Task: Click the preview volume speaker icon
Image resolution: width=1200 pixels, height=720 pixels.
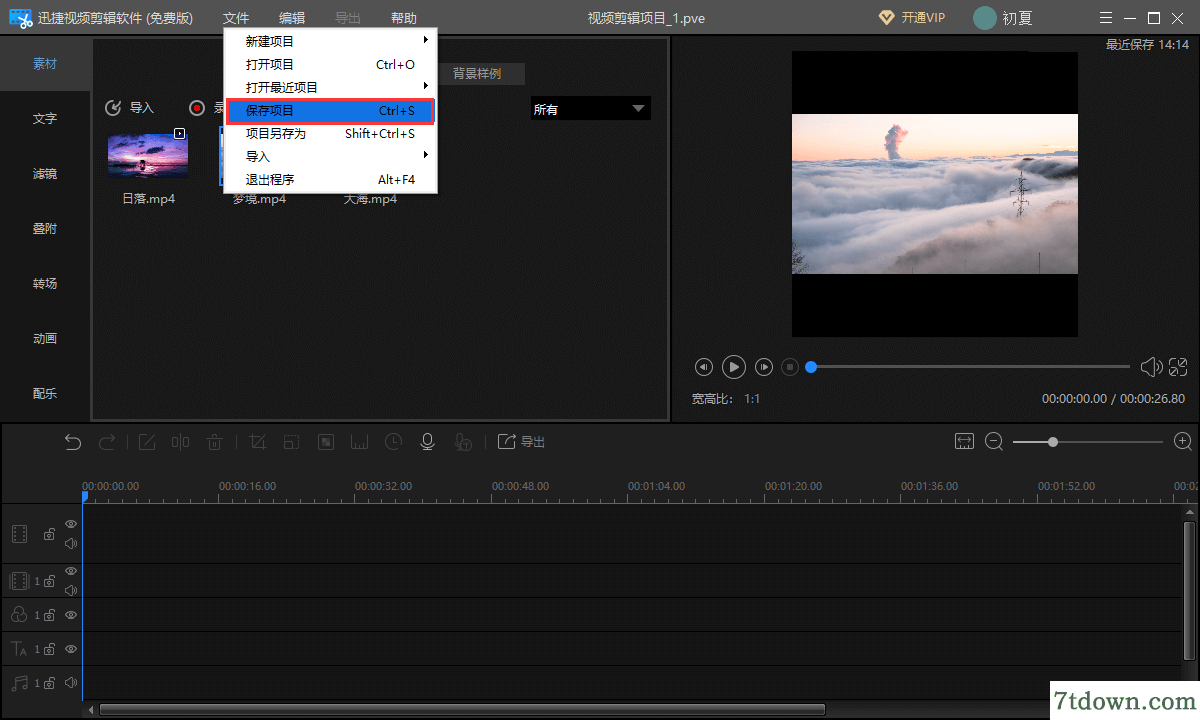Action: point(1151,367)
